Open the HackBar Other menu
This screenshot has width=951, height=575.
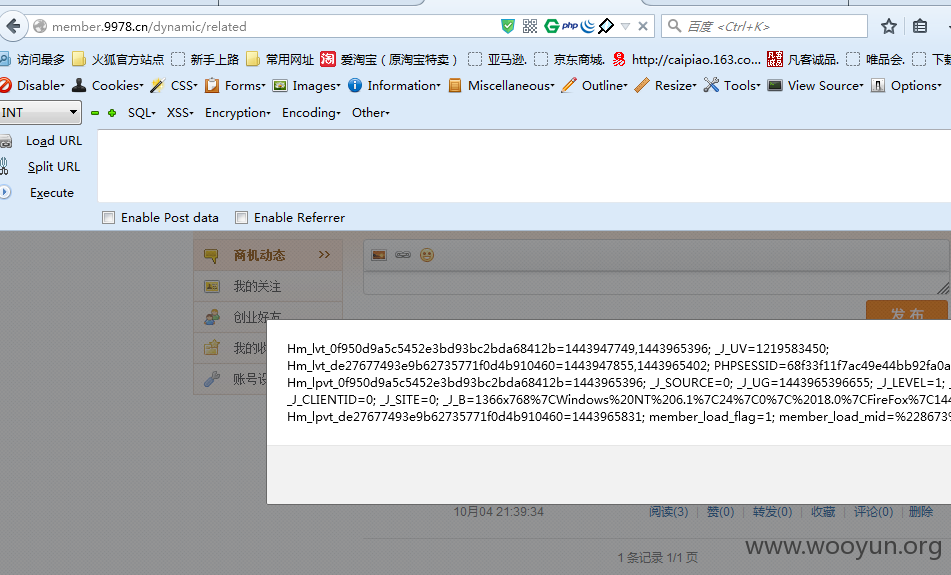point(371,113)
